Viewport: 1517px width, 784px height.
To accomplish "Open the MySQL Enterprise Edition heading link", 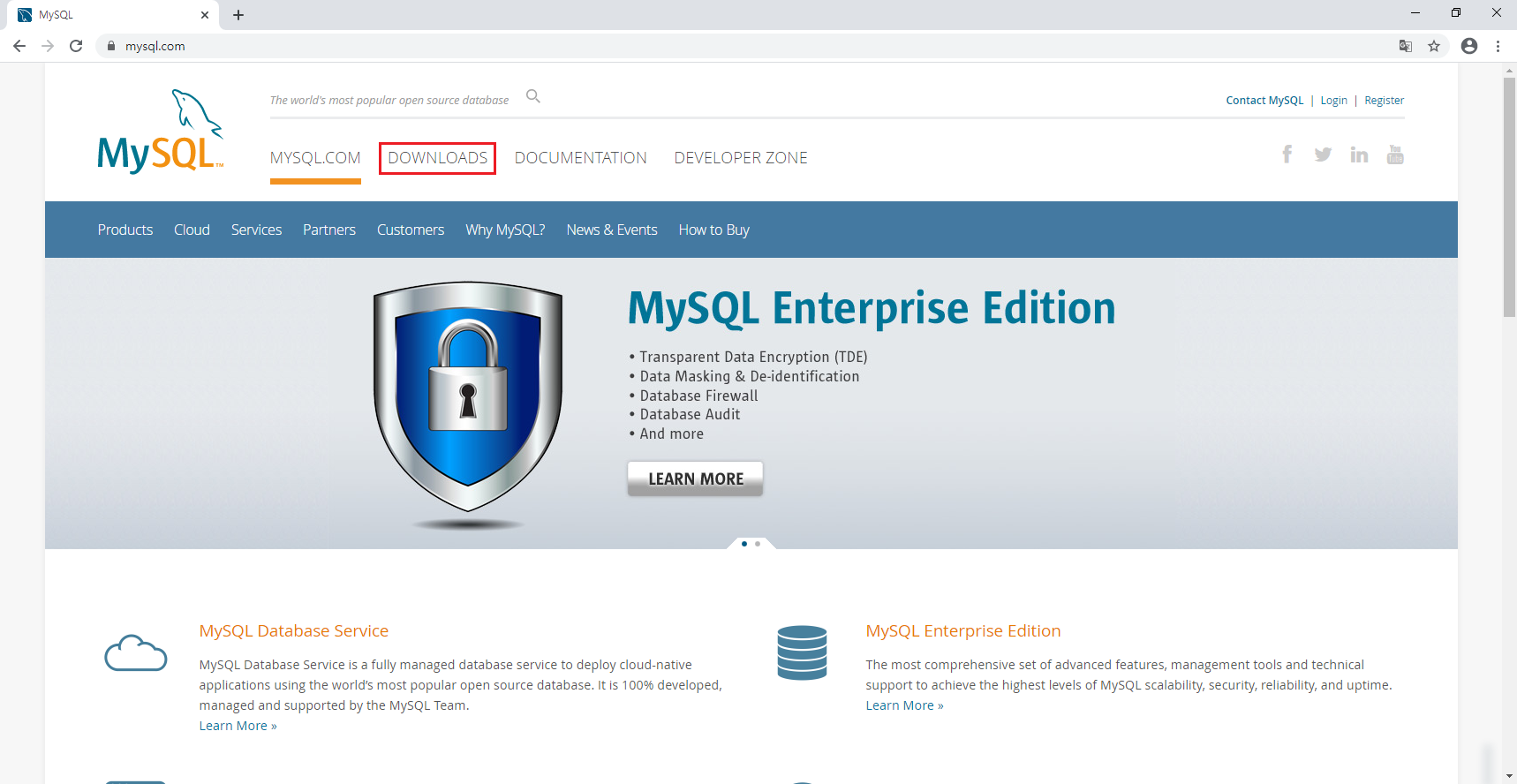I will (x=963, y=631).
